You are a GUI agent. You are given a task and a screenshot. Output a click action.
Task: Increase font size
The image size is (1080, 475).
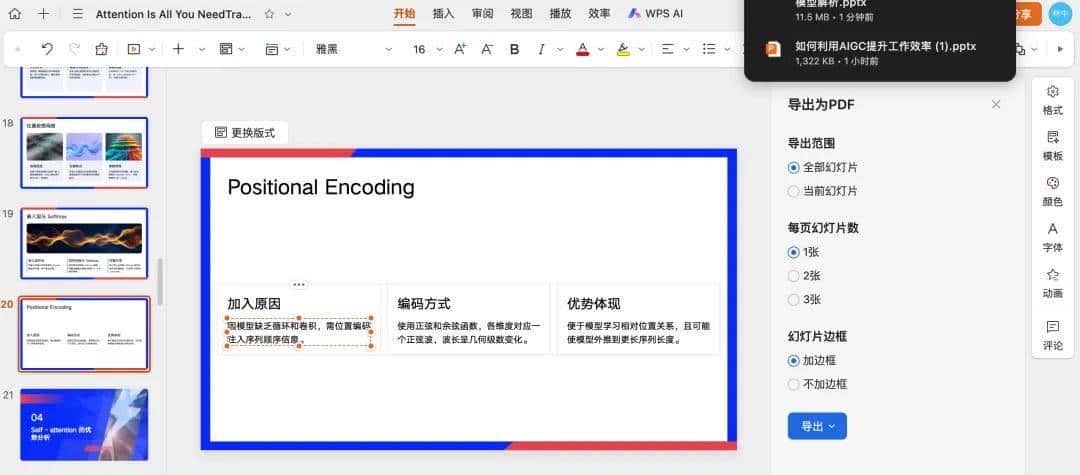(460, 49)
